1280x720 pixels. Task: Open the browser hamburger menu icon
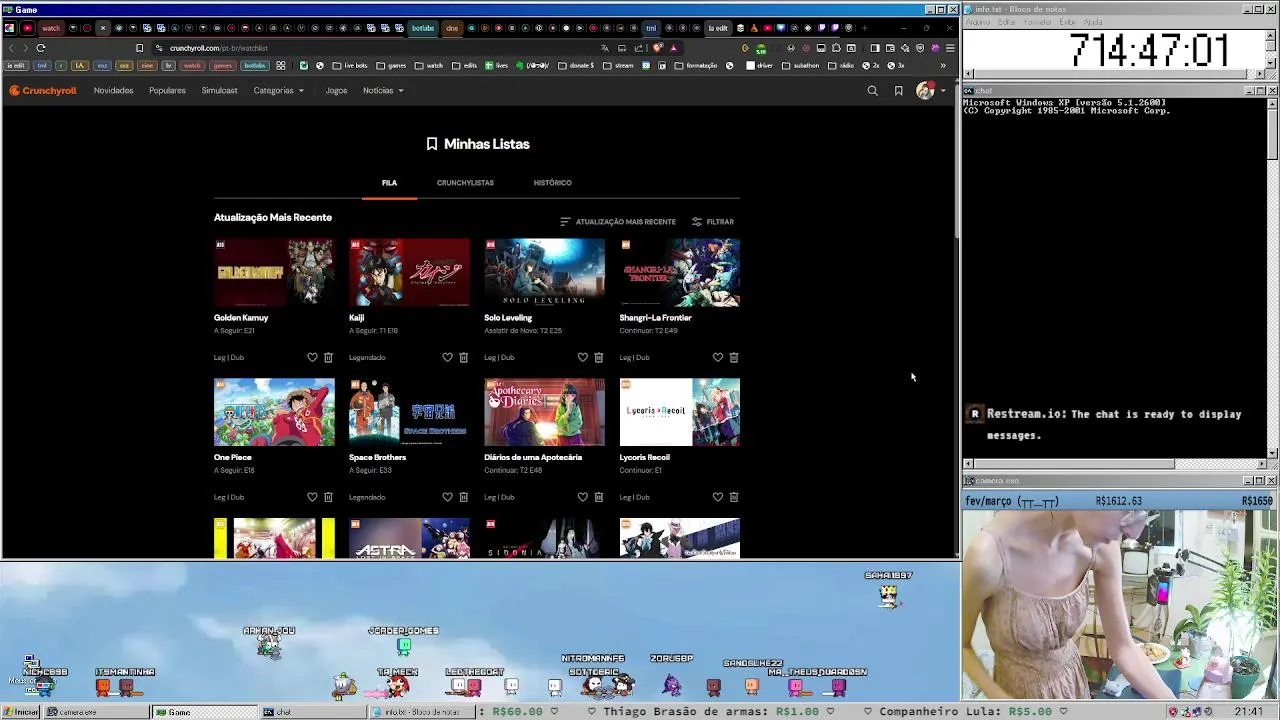click(950, 48)
